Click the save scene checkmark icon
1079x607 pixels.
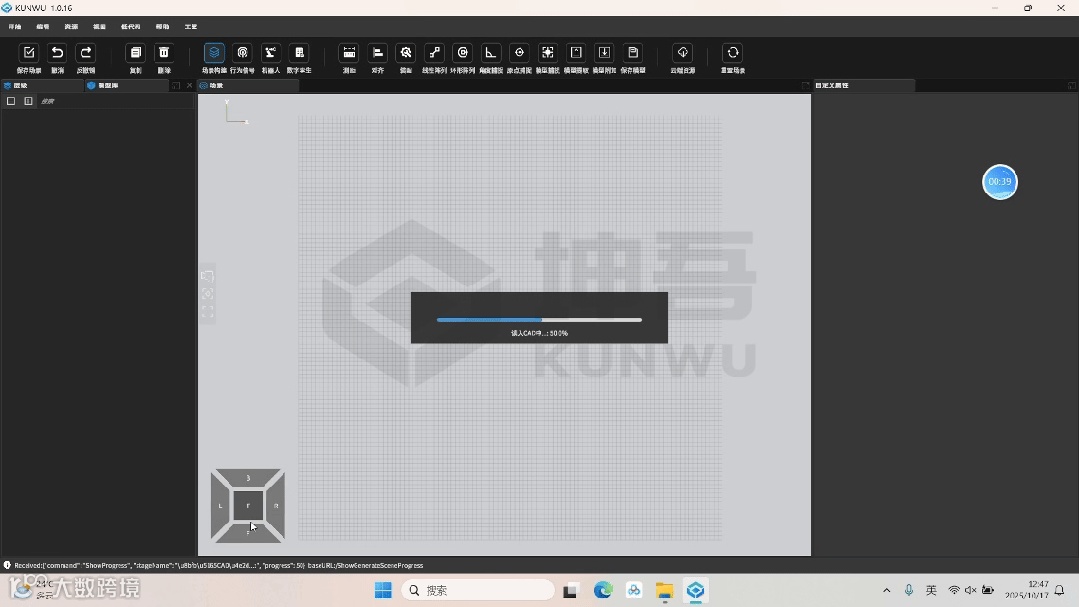[x=29, y=53]
